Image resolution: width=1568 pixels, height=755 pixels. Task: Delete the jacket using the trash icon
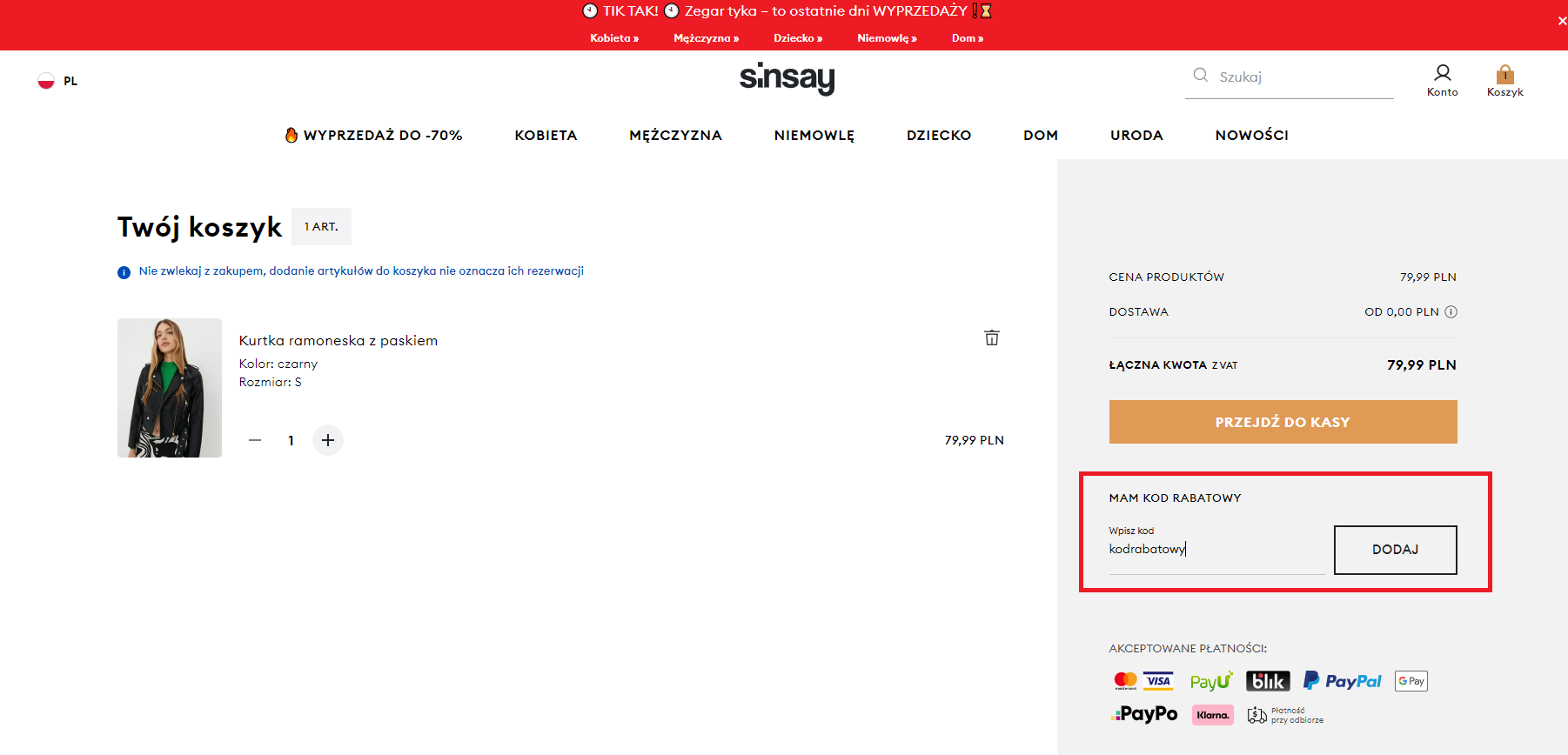991,337
